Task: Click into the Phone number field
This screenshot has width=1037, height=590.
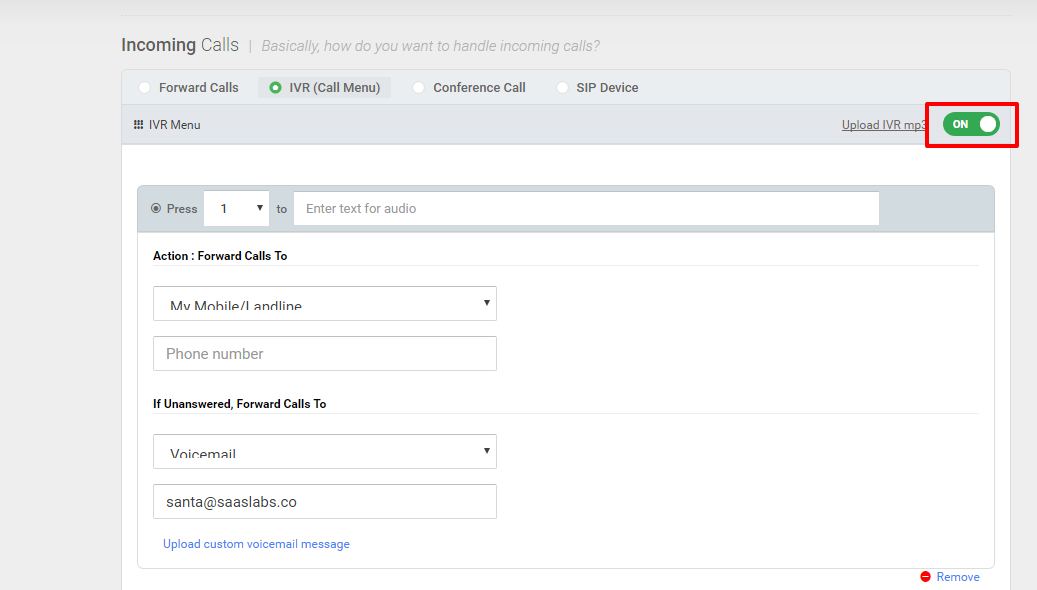Action: click(324, 354)
